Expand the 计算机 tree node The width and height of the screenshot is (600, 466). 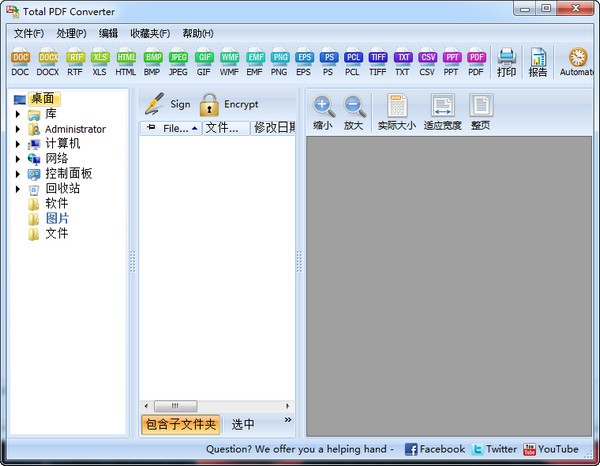(18, 144)
